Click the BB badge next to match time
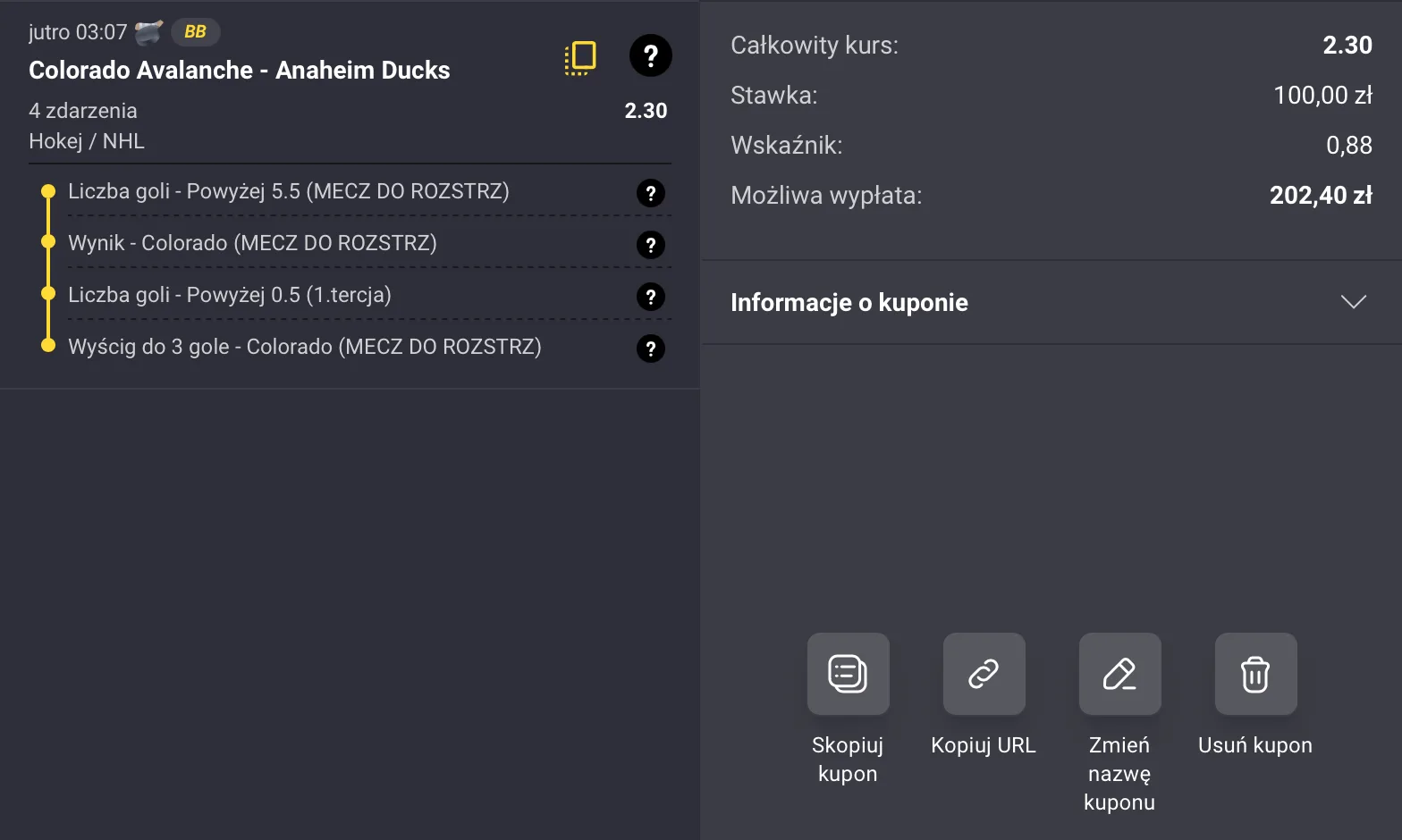 (x=194, y=32)
